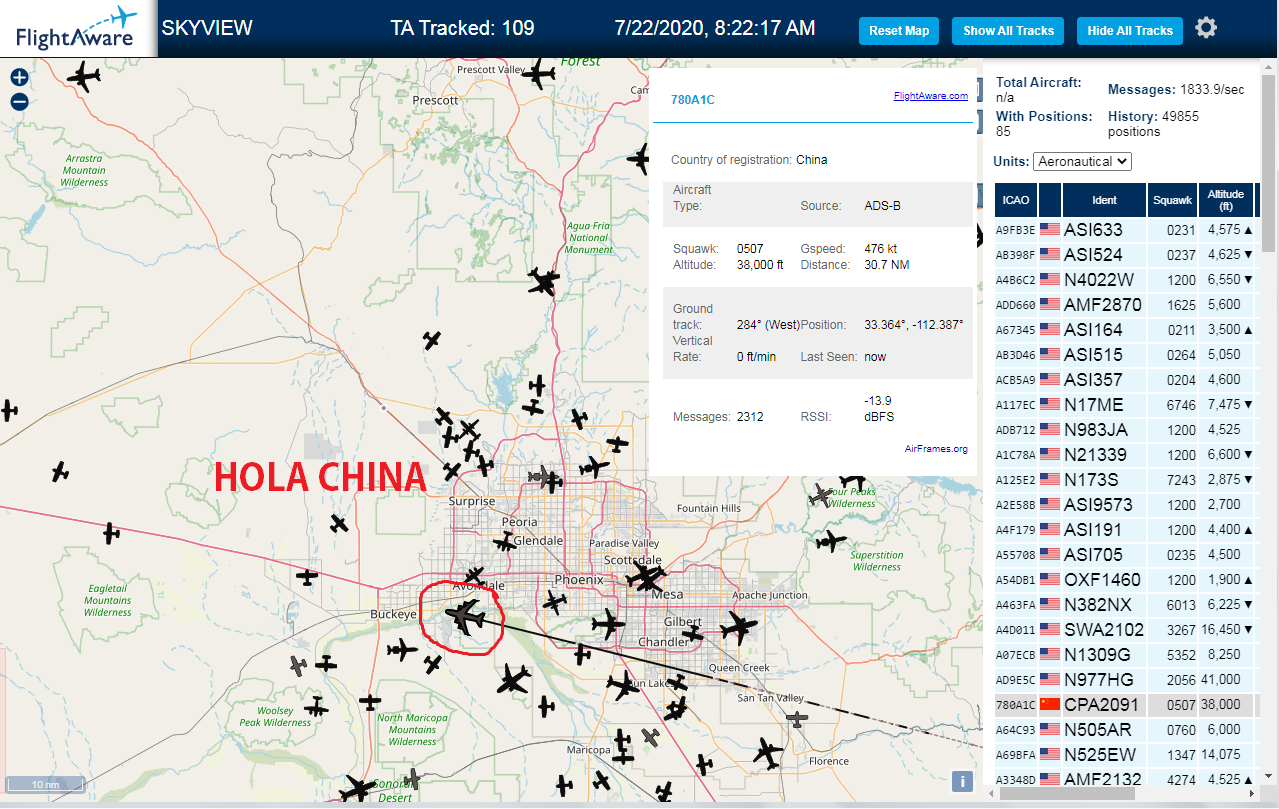1279x809 pixels.
Task: Select the OXF1460 aircraft row
Action: [1126, 580]
